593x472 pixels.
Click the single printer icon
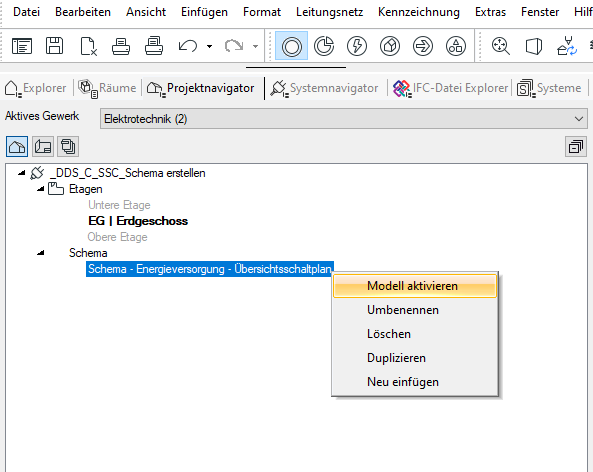121,46
